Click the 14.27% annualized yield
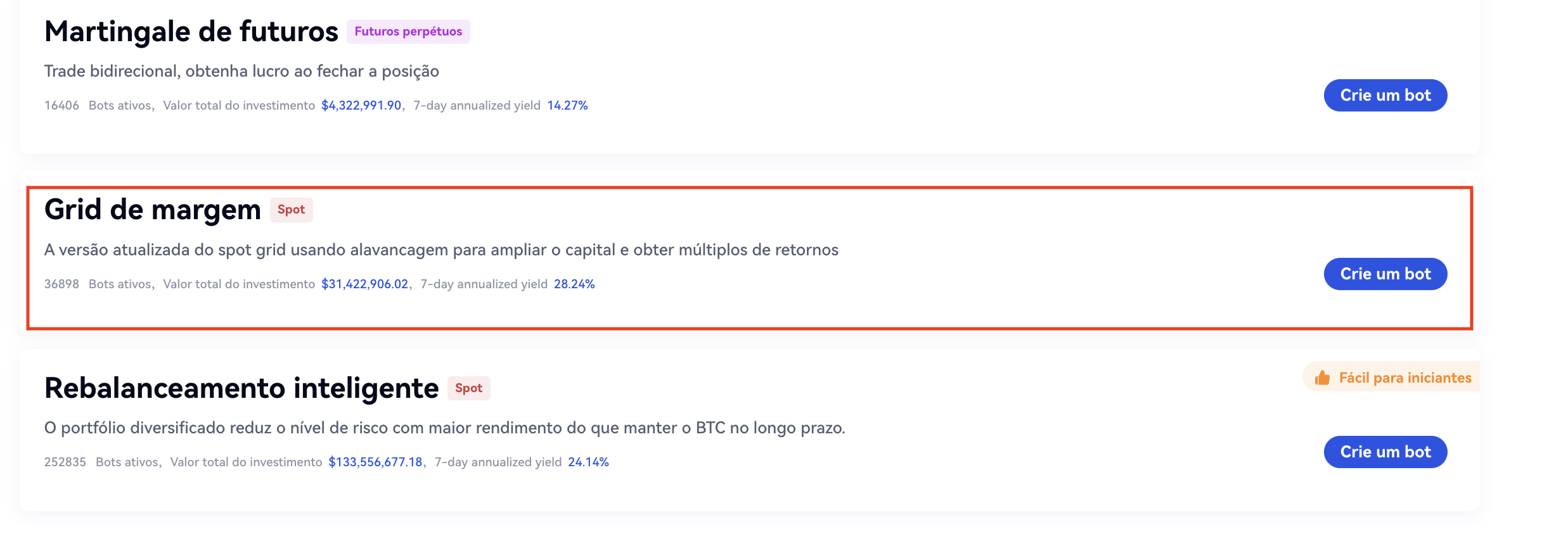 [x=567, y=106]
